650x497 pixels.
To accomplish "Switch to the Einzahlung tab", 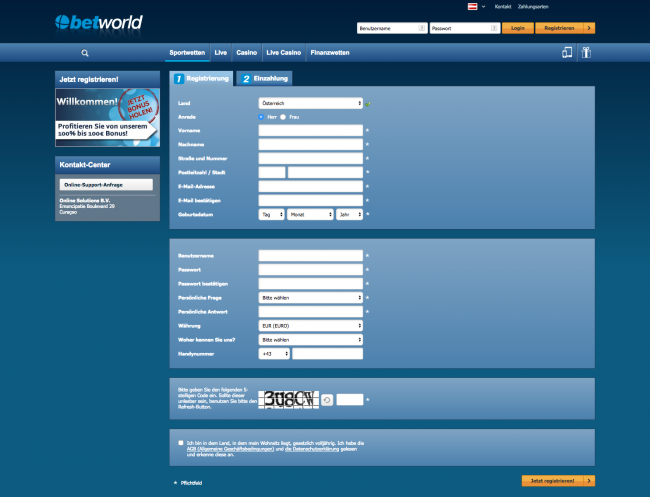I will tap(264, 78).
